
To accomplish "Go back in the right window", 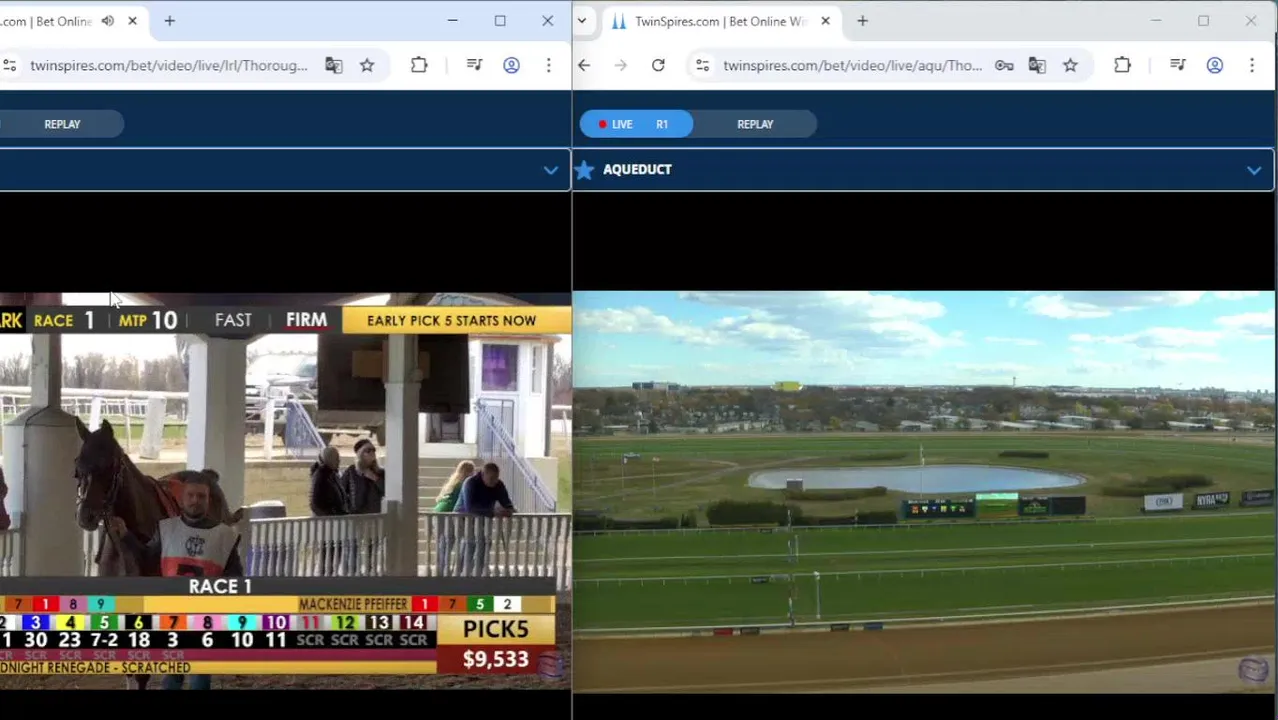I will 584,65.
